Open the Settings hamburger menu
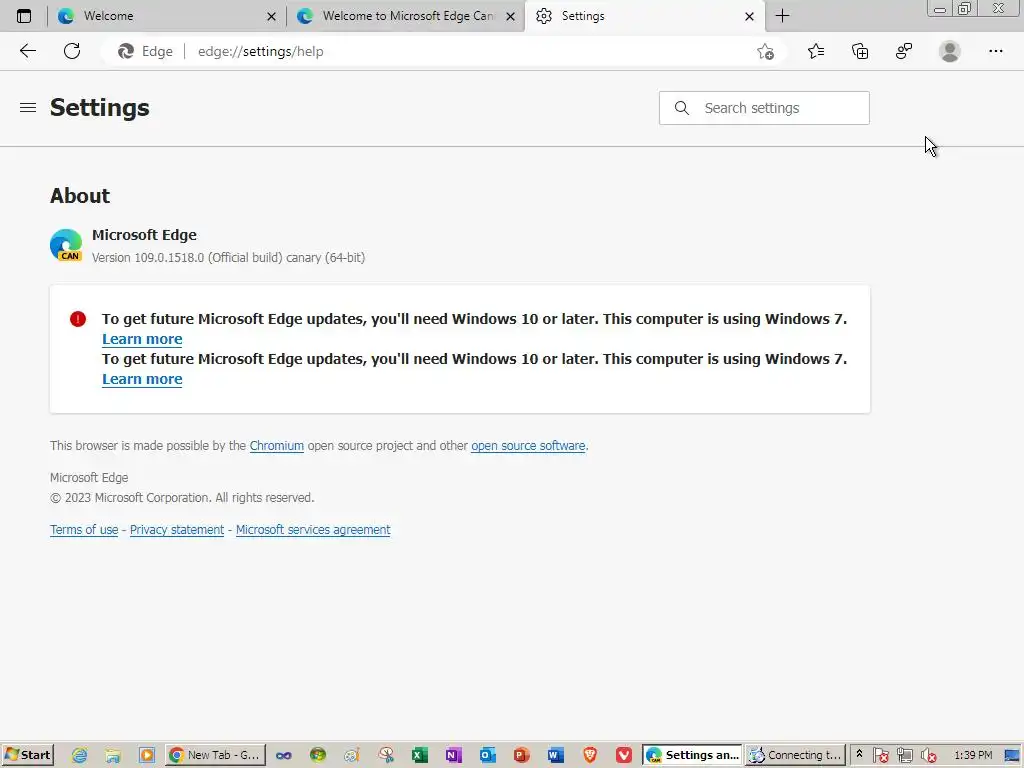 [27, 108]
